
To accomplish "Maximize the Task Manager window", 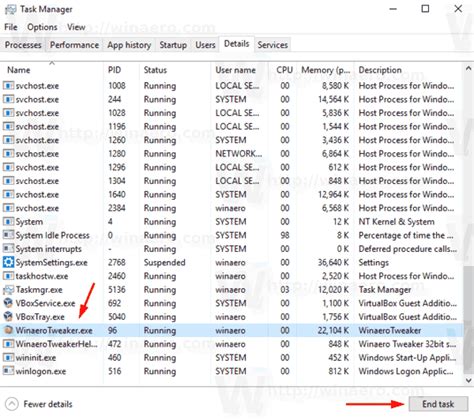I will [425, 9].
